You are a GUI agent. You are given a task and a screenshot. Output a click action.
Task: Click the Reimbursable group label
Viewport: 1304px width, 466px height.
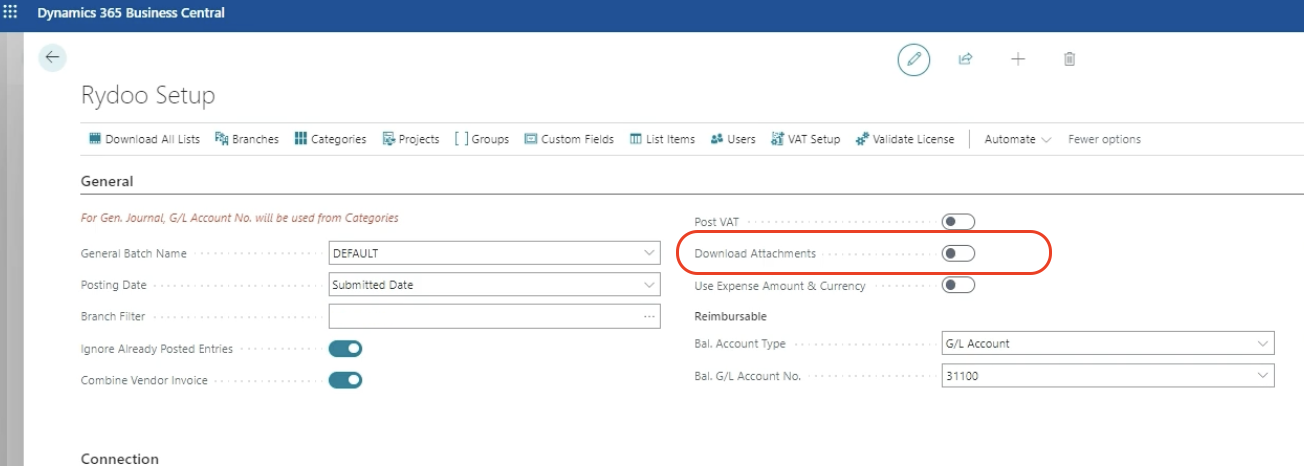click(730, 316)
